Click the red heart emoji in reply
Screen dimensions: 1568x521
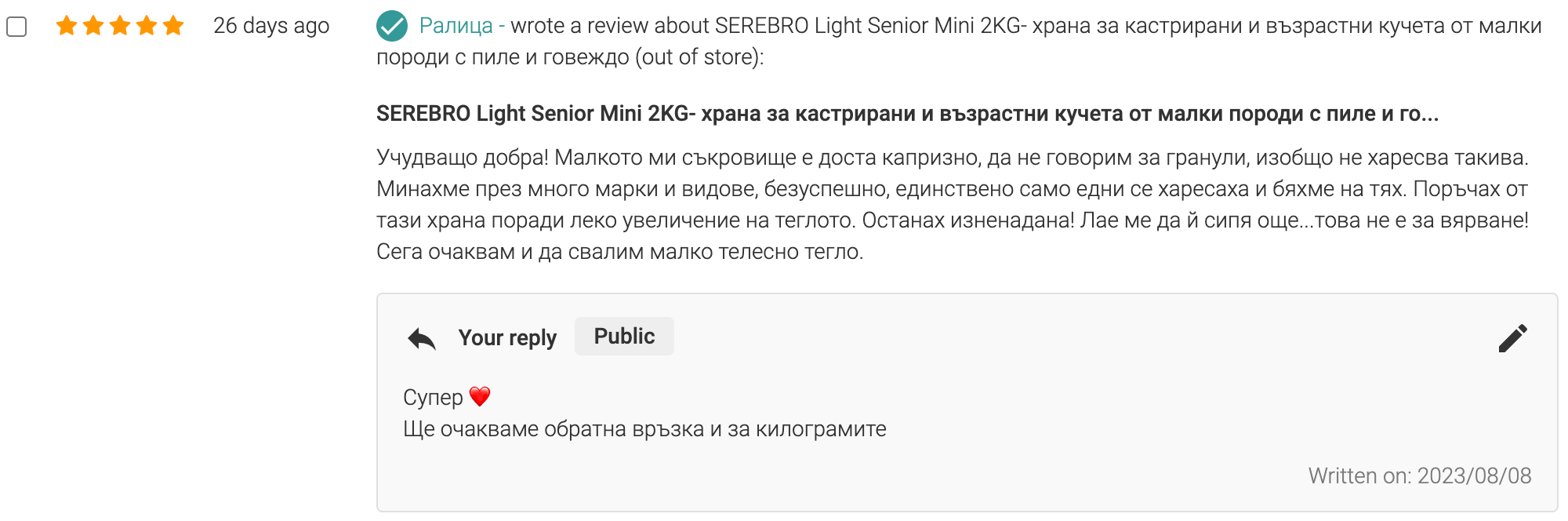pyautogui.click(x=480, y=396)
